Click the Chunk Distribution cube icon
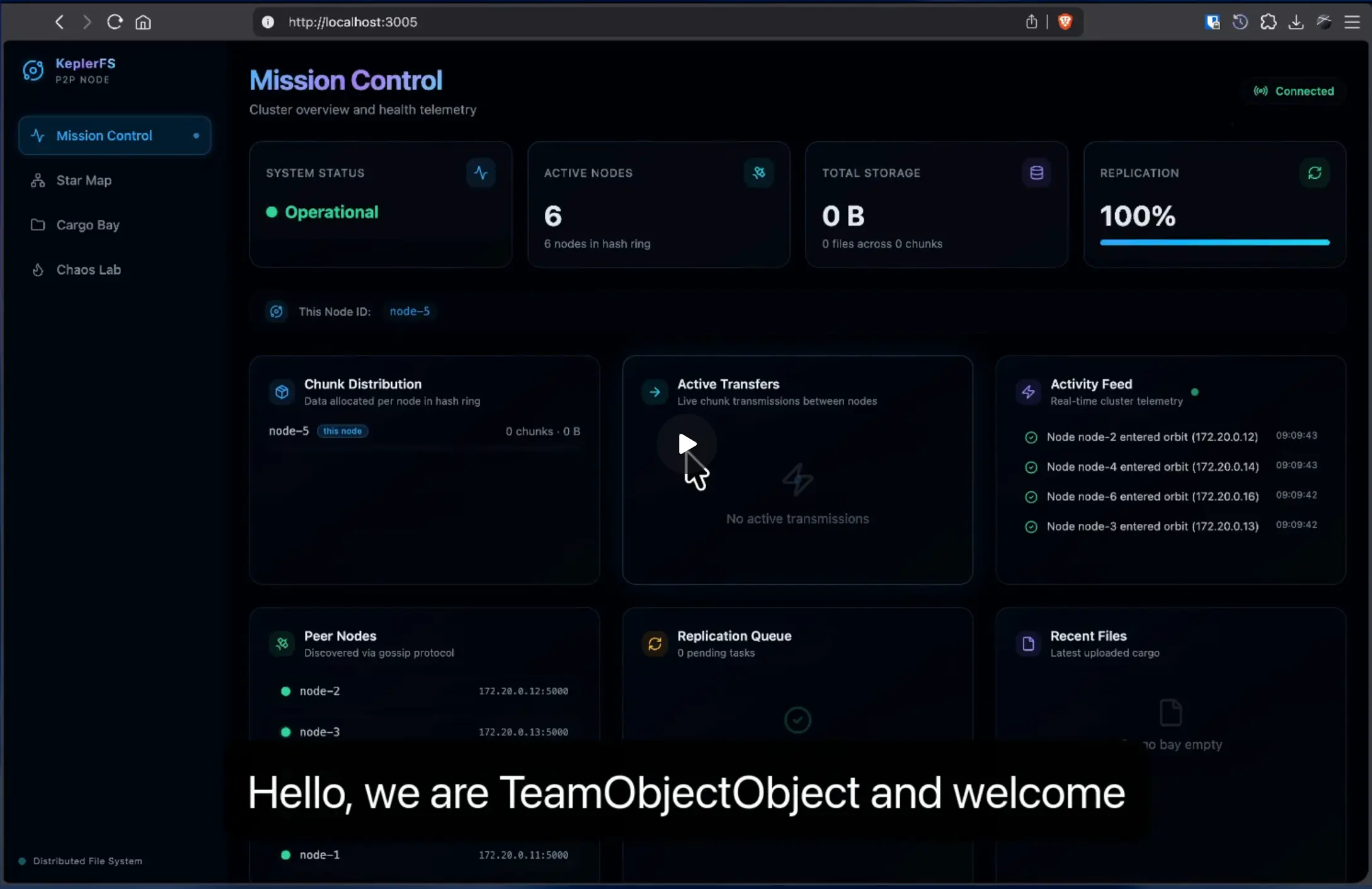Image resolution: width=1372 pixels, height=889 pixels. [282, 392]
